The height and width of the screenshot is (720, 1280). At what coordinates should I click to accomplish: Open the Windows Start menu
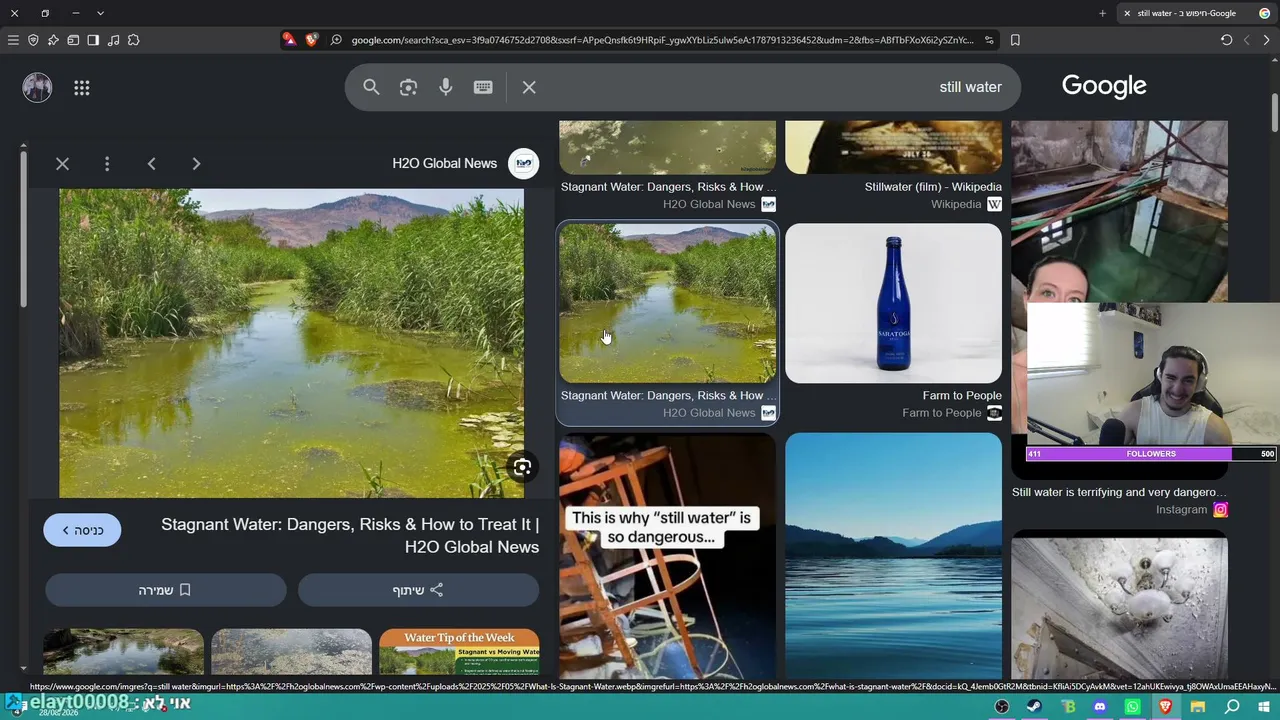coord(1264,707)
